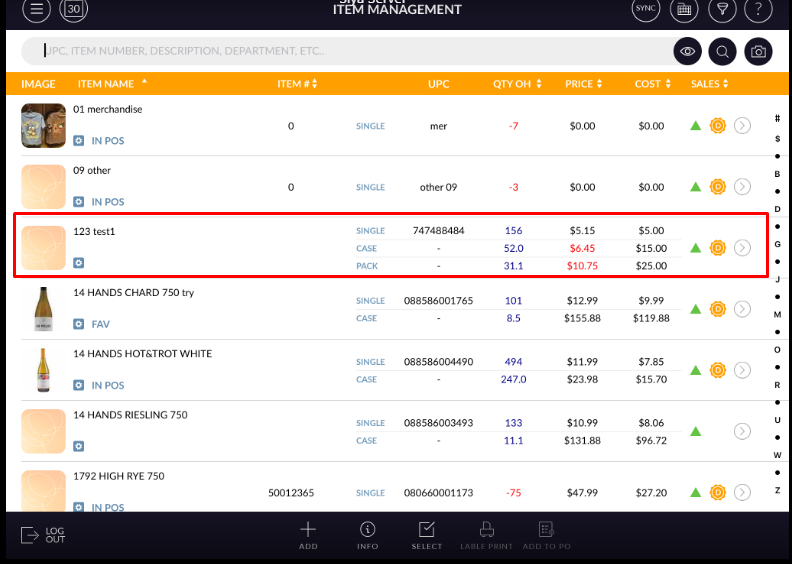Click the SYNC circle button
The height and width of the screenshot is (564, 792).
(x=647, y=9)
